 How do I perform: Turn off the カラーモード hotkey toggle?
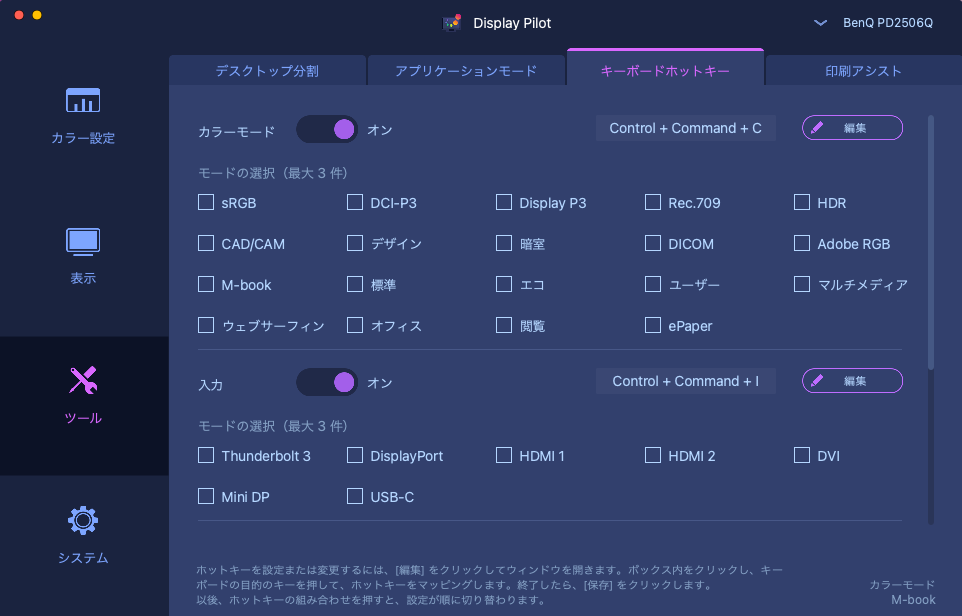point(327,129)
